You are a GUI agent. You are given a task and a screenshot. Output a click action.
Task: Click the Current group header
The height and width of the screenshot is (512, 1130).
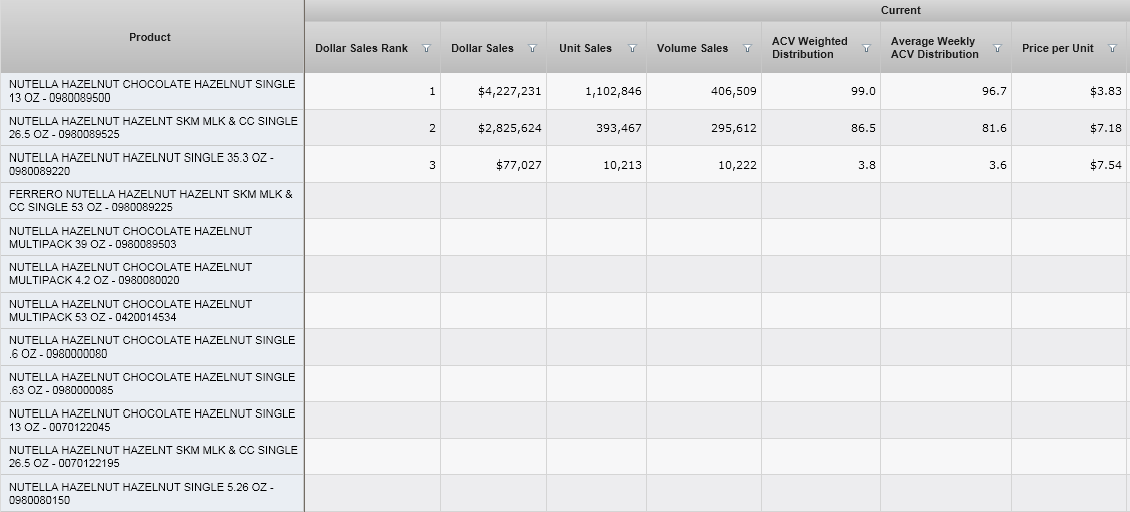(900, 10)
